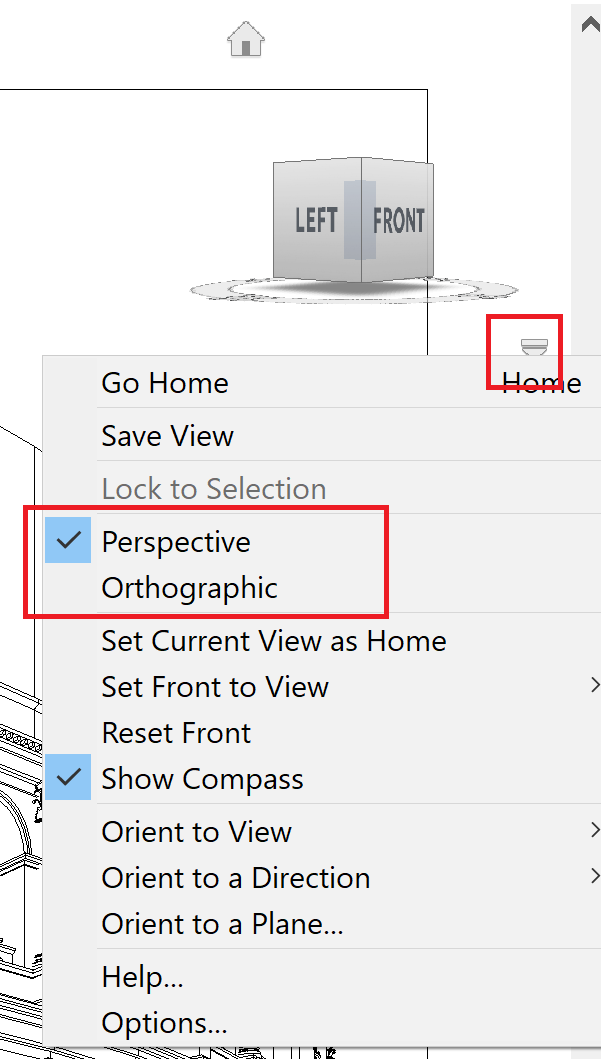Open the Help entry
The image size is (601, 1059).
pyautogui.click(x=142, y=975)
